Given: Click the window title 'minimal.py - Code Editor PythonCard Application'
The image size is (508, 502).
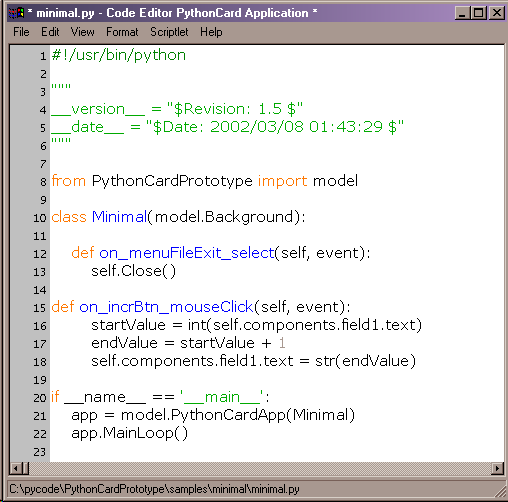Looking at the screenshot, I should pyautogui.click(x=172, y=13).
